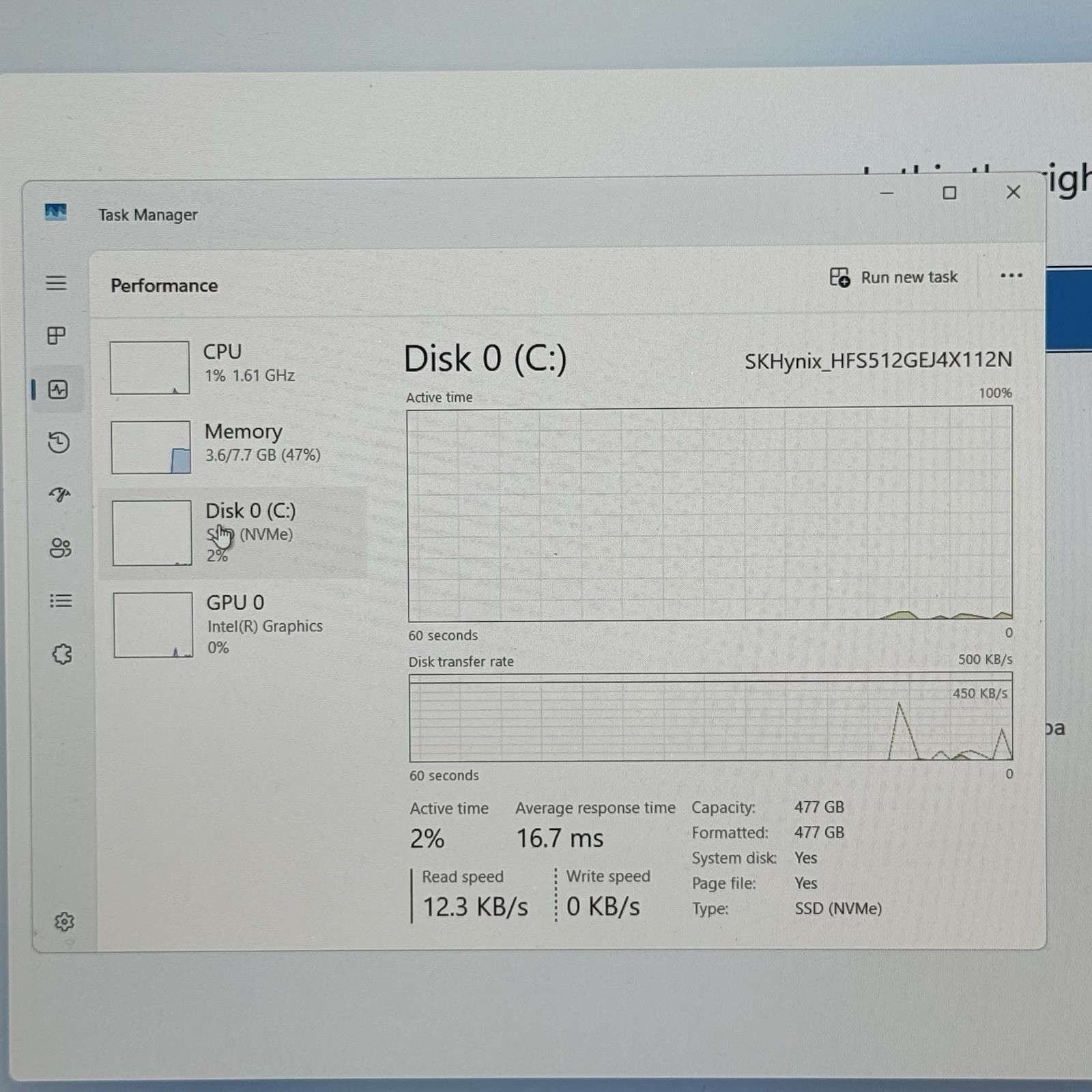Click the Disk 0 mini graph thumbnail
The height and width of the screenshot is (1092, 1092).
[x=152, y=533]
